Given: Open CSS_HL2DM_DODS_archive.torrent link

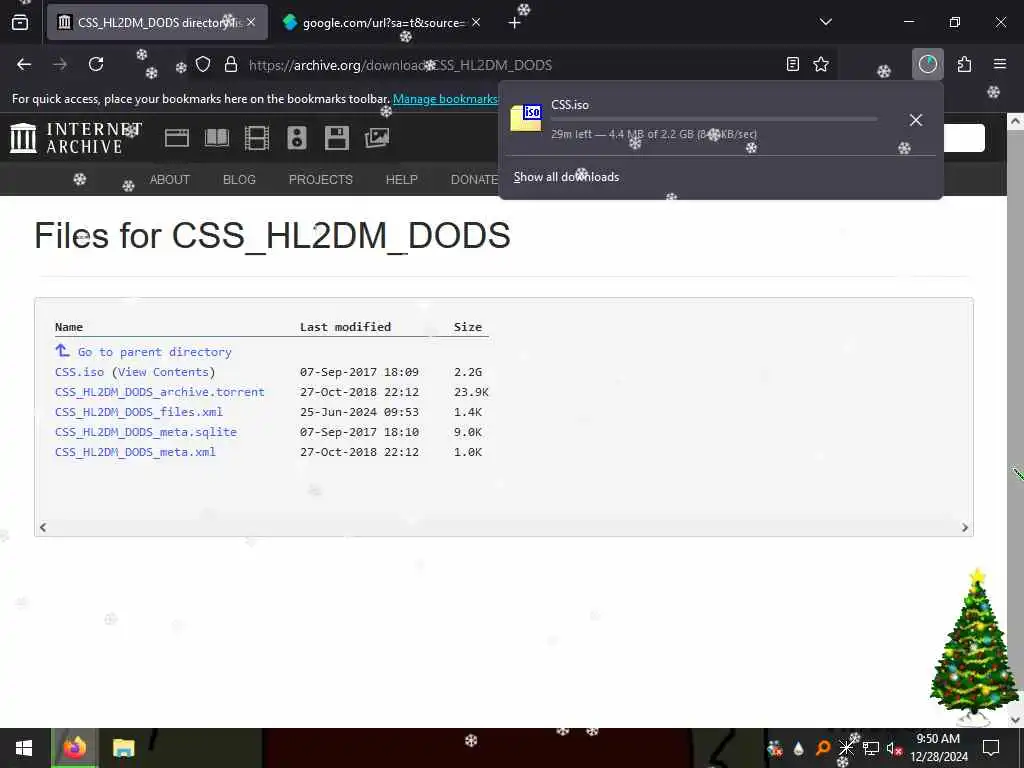Looking at the screenshot, I should point(160,392).
